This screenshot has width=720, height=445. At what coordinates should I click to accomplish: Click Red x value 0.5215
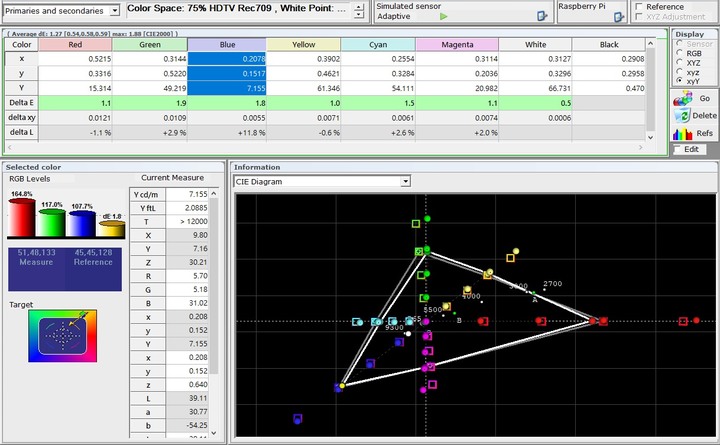coord(75,59)
